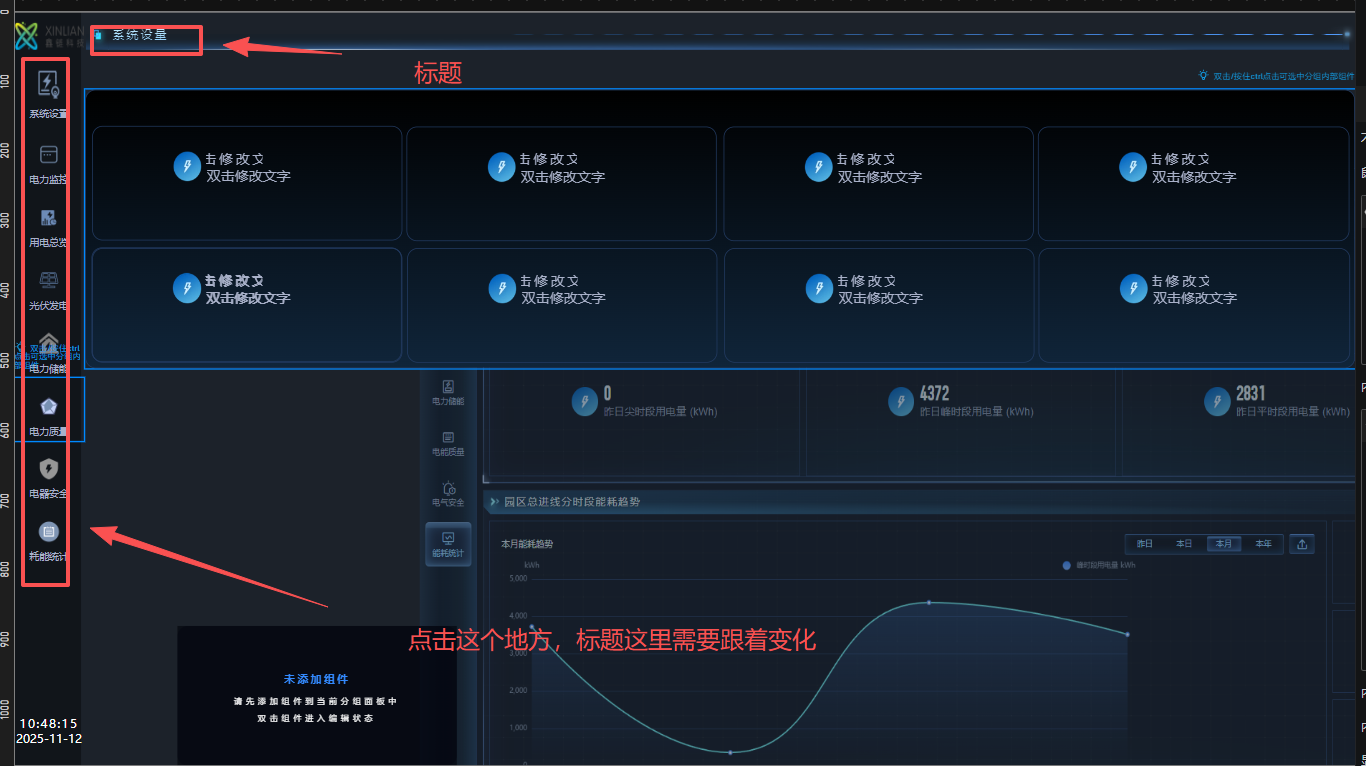Switch chart range to 昨日
The height and width of the screenshot is (766, 1366).
(x=1145, y=544)
